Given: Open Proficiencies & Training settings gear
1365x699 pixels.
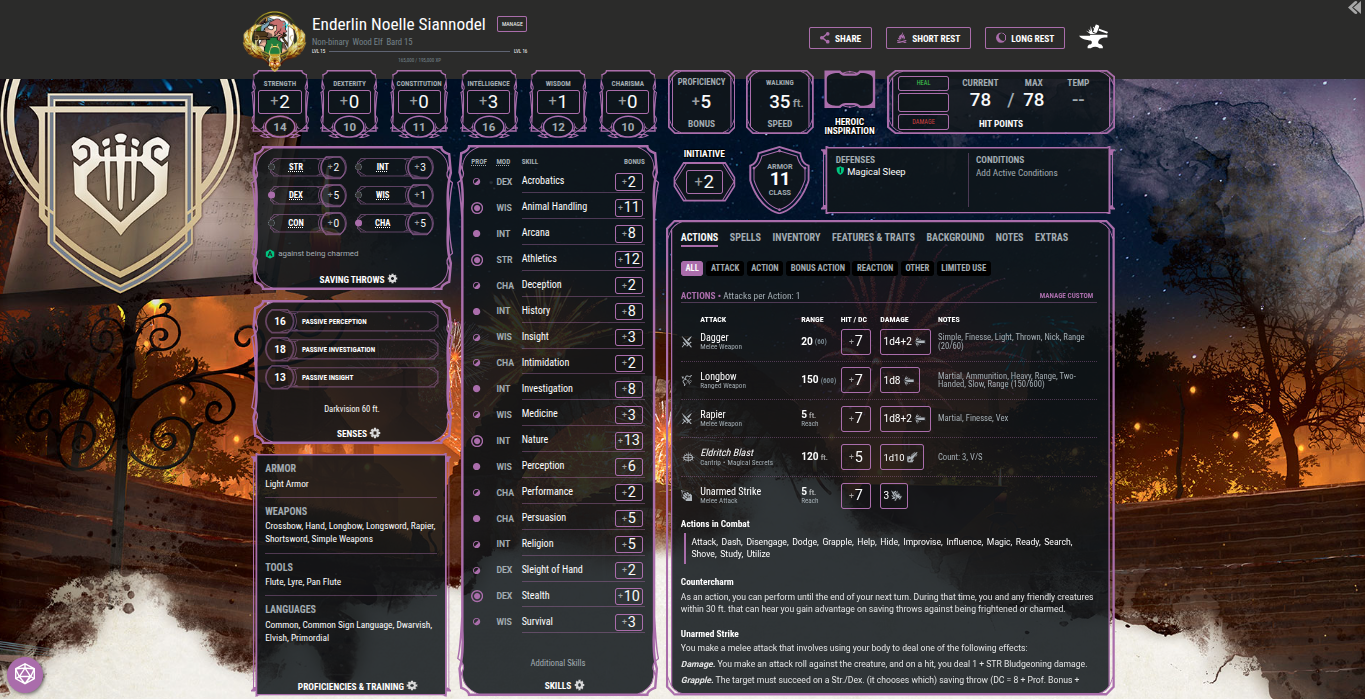Looking at the screenshot, I should tap(412, 686).
